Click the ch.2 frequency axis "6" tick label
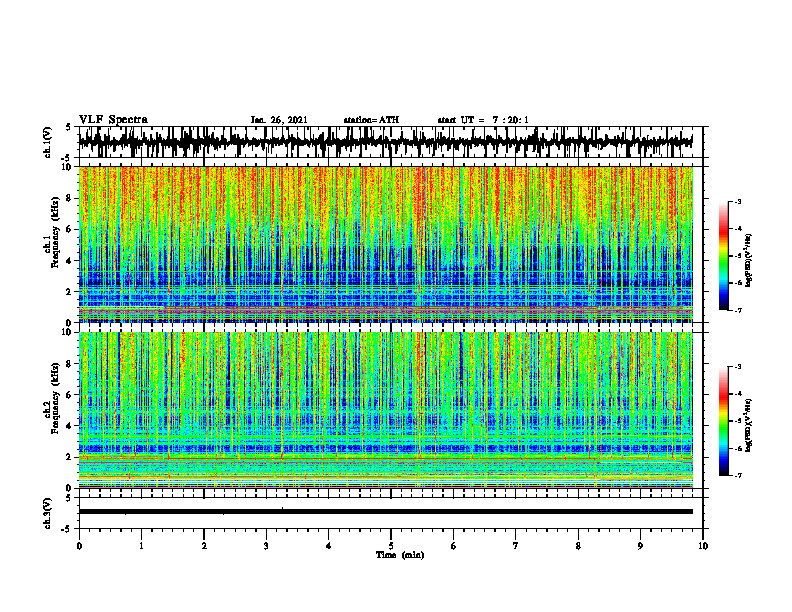792x612 pixels. [71, 395]
